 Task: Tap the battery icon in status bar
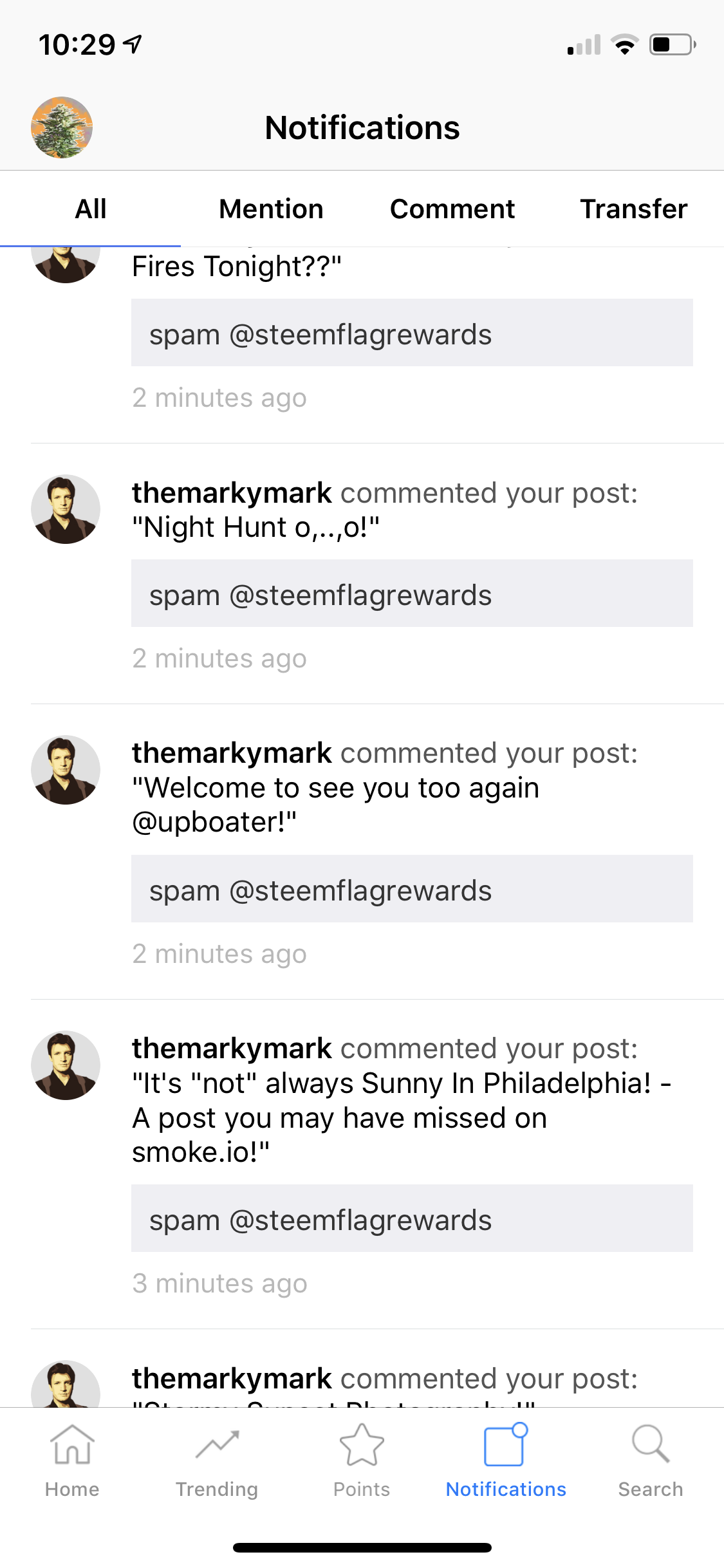click(673, 44)
